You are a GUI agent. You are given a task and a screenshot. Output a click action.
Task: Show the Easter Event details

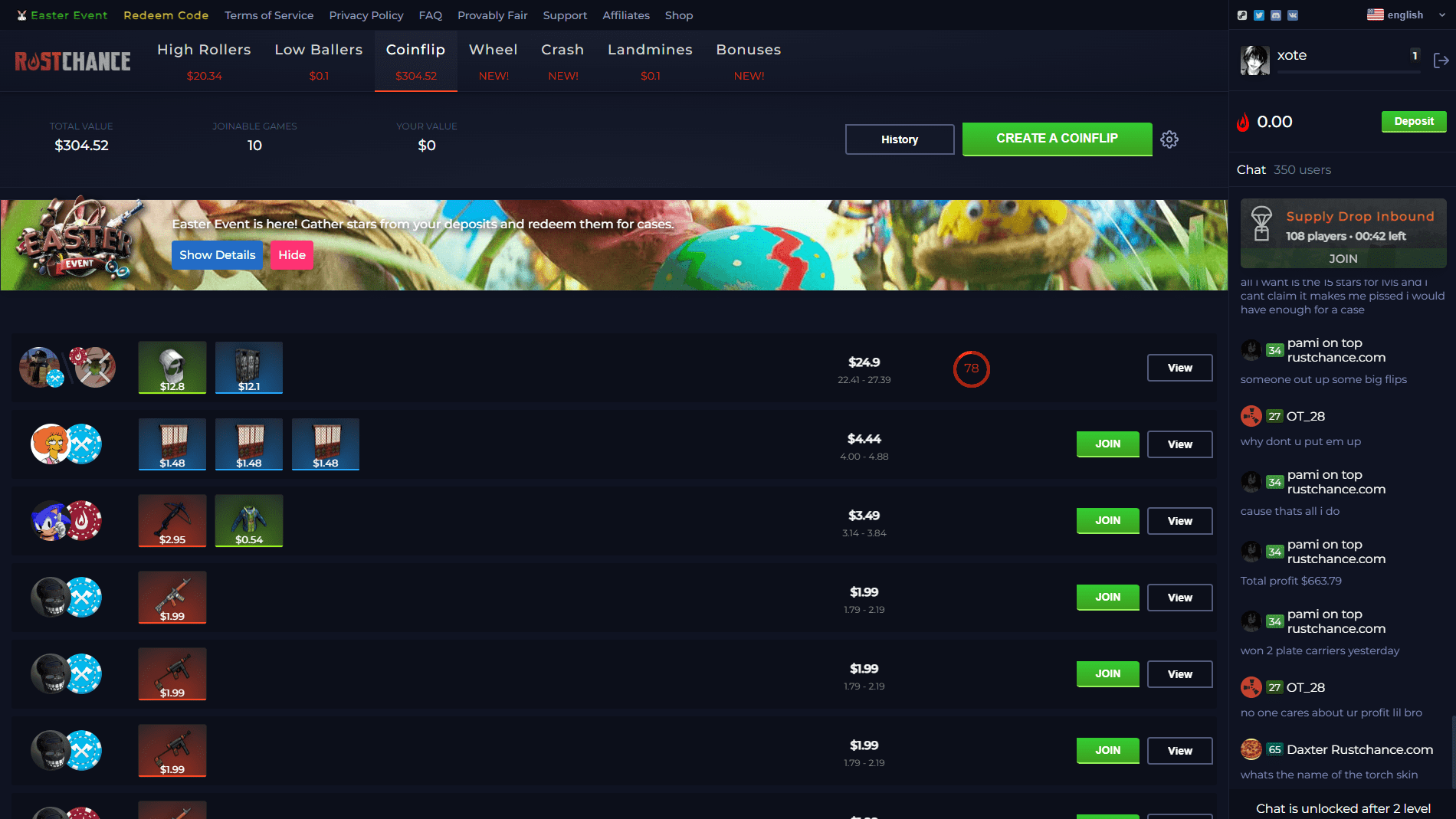click(x=217, y=254)
